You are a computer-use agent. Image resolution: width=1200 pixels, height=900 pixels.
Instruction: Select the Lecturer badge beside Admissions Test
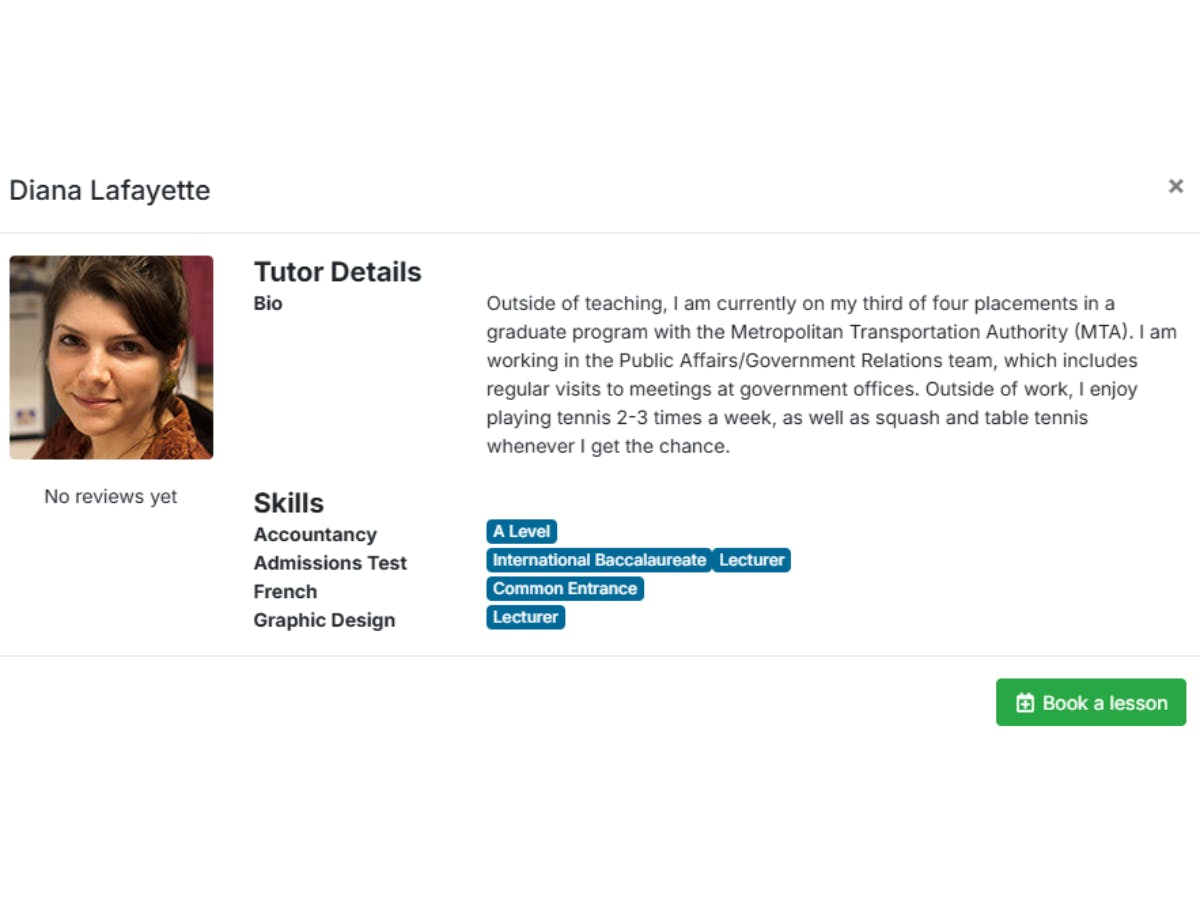752,560
